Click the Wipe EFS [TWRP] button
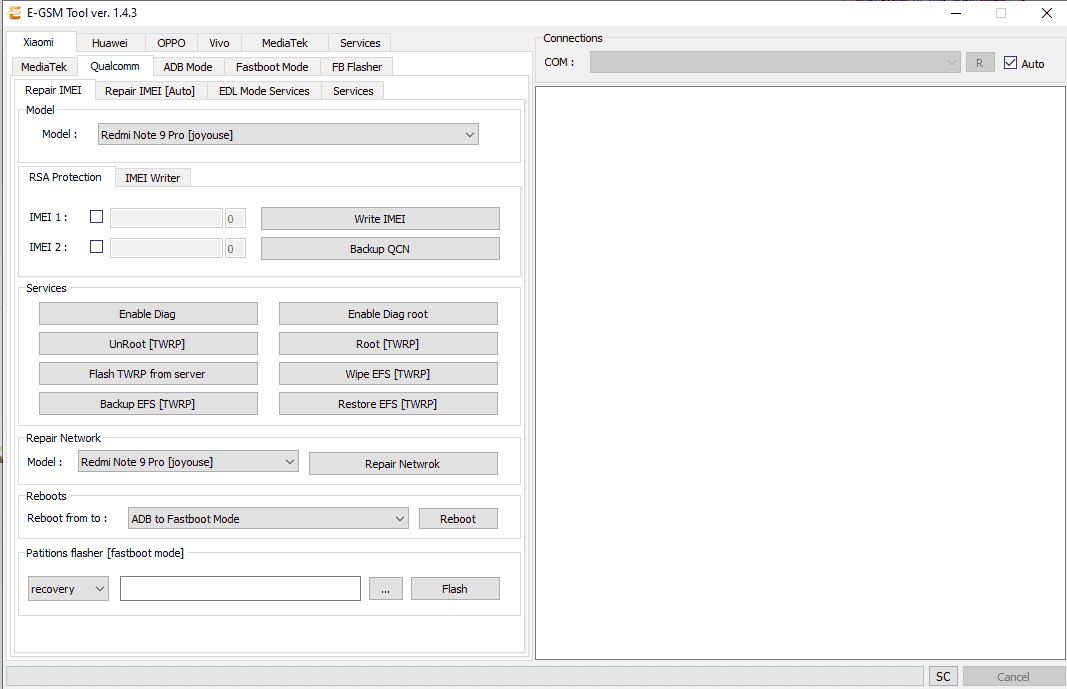The height and width of the screenshot is (689, 1067). 388,373
